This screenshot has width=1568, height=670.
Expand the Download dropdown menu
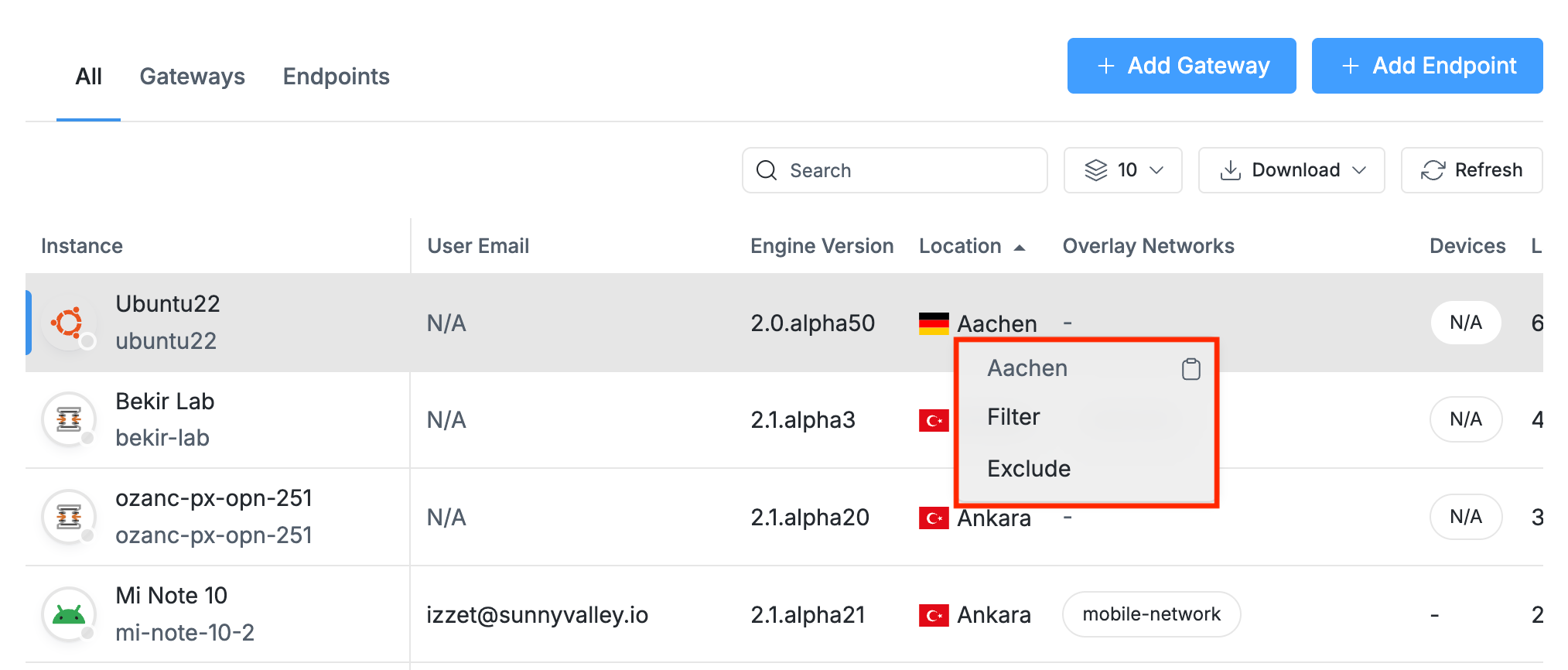[x=1291, y=170]
